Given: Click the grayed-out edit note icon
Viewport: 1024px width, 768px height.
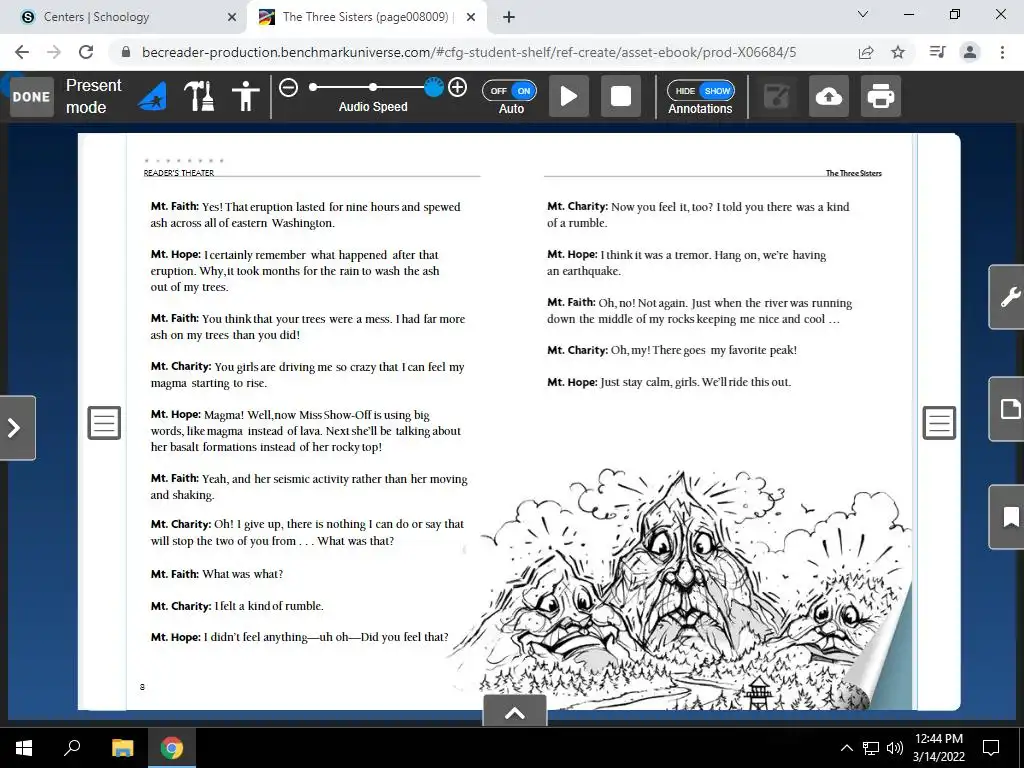Looking at the screenshot, I should (x=776, y=97).
